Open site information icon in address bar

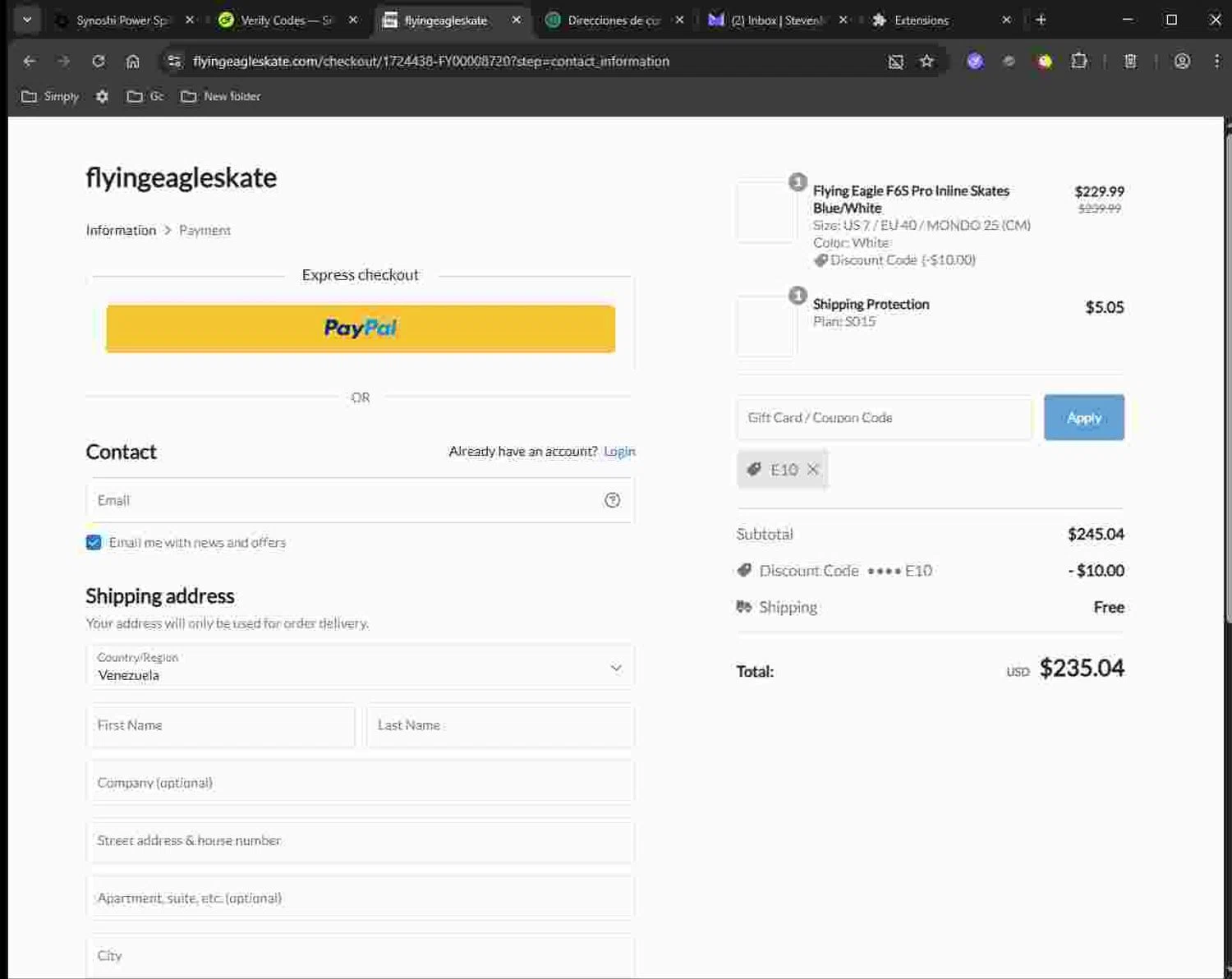click(173, 61)
